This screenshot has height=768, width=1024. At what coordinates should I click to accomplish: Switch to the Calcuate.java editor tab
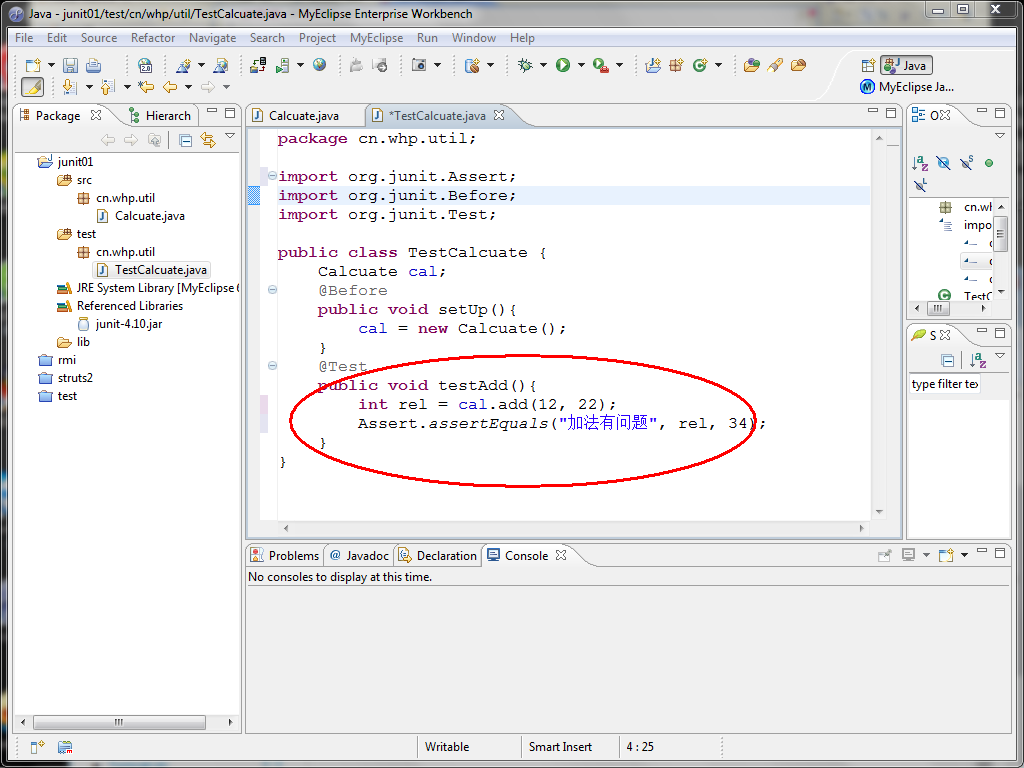pos(304,116)
